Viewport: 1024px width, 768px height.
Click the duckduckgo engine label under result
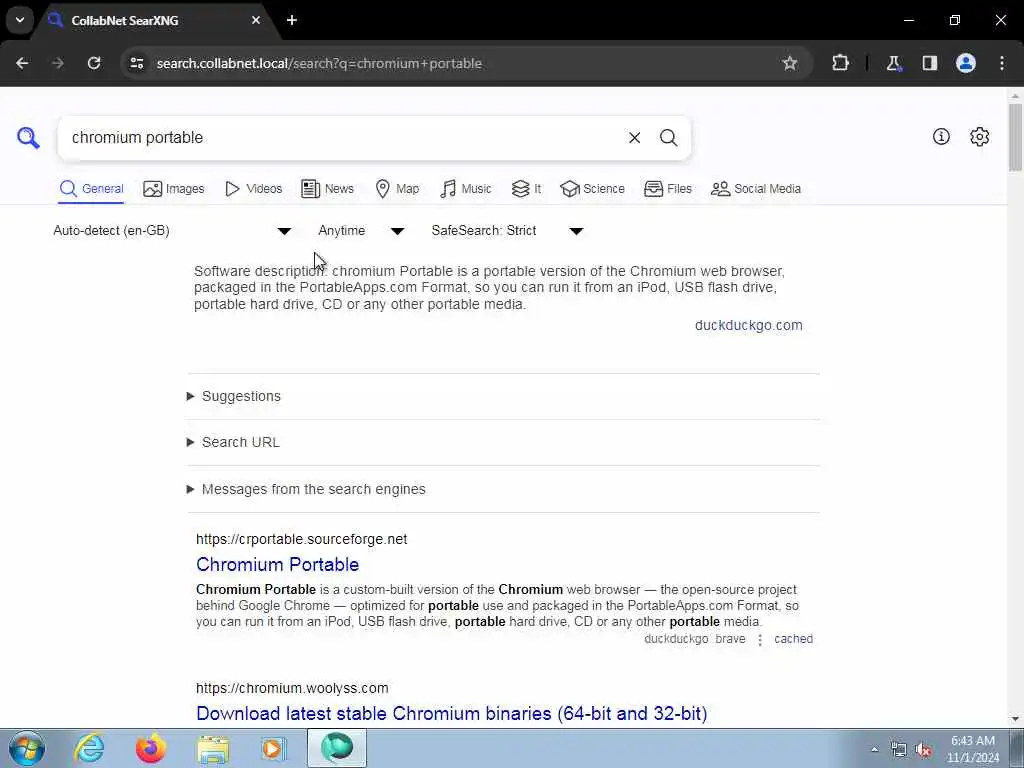pyautogui.click(x=676, y=639)
